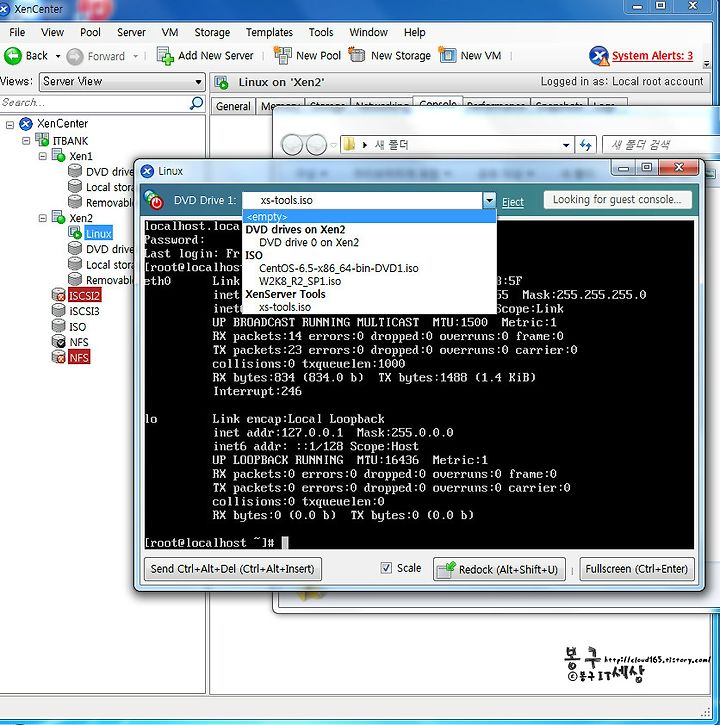Click the Eject link

pos(513,202)
